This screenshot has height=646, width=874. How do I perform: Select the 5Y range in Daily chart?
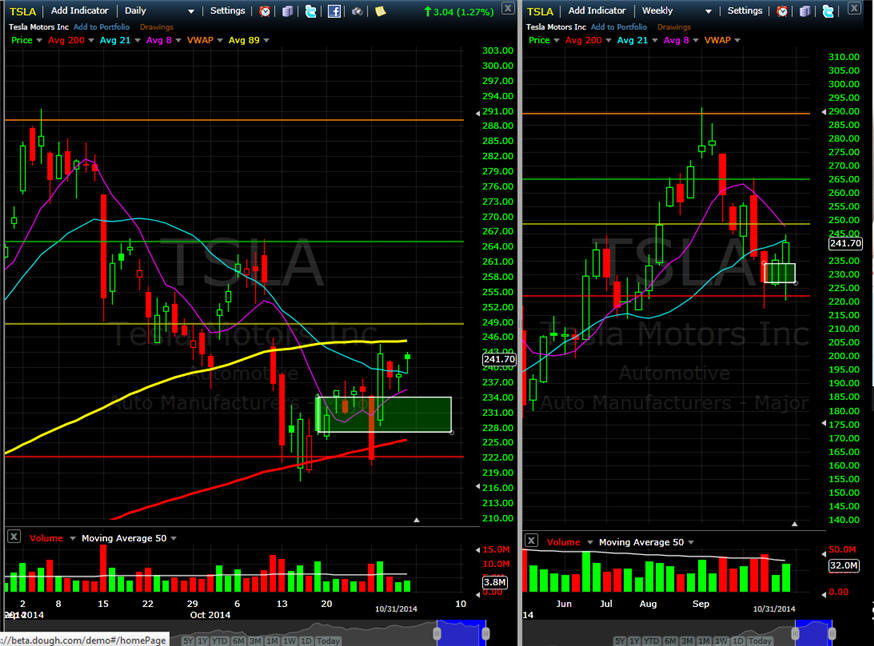(x=188, y=640)
